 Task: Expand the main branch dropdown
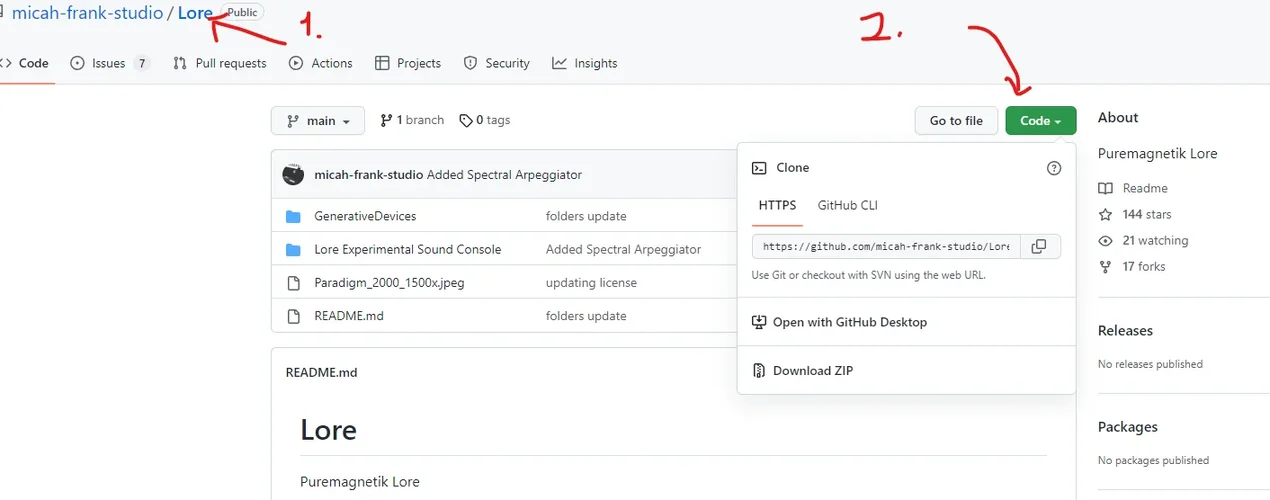[318, 121]
